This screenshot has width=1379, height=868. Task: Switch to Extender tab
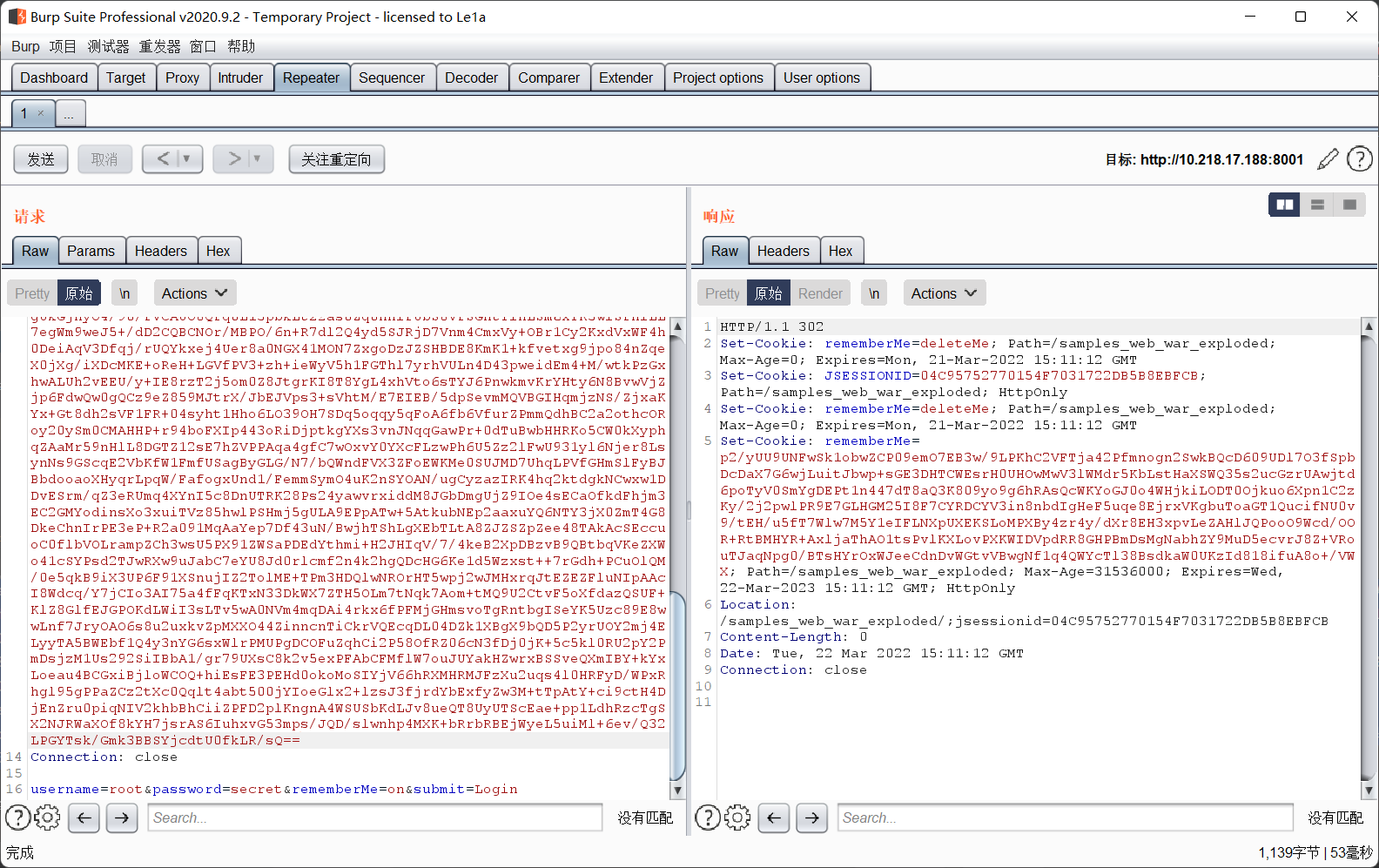[626, 77]
